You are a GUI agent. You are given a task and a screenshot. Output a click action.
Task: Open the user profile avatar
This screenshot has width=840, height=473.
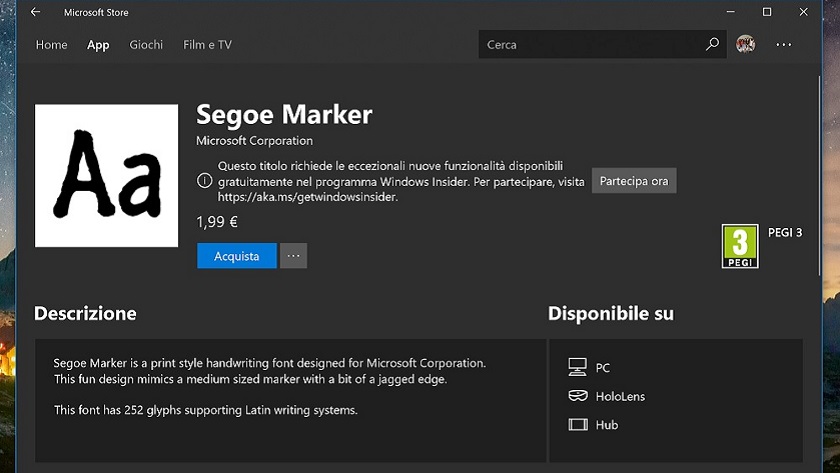coord(746,44)
